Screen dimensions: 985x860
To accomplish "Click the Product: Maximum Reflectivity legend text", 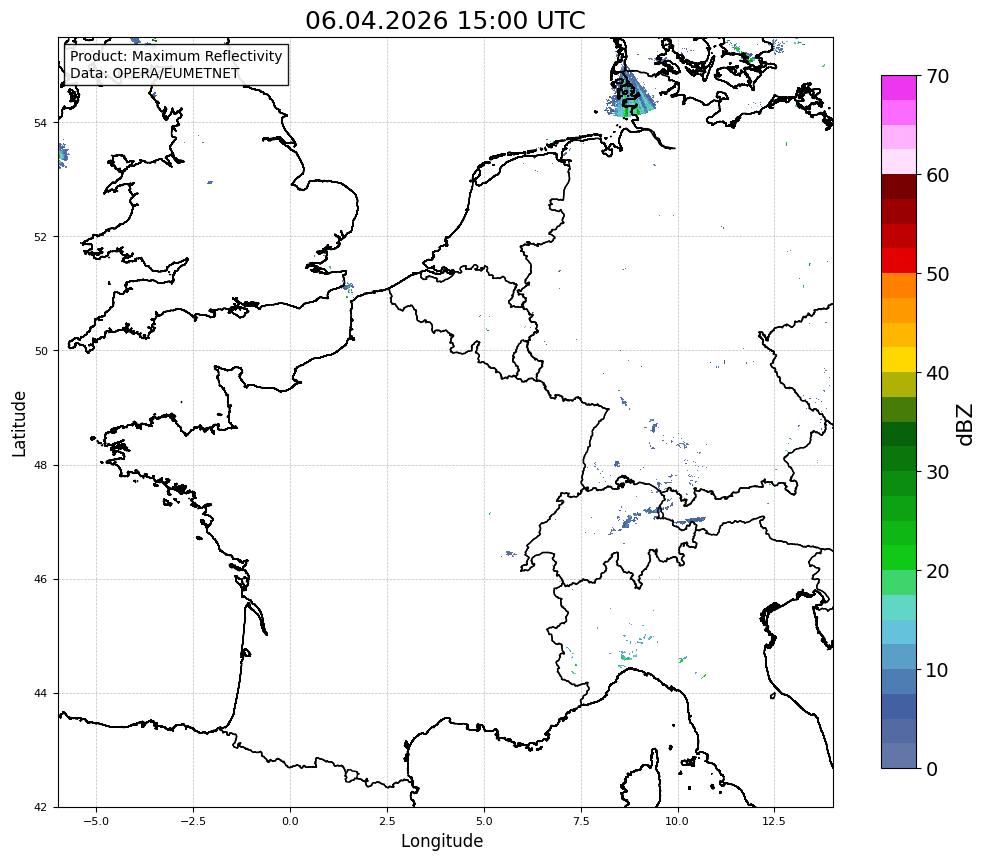I will 176,56.
